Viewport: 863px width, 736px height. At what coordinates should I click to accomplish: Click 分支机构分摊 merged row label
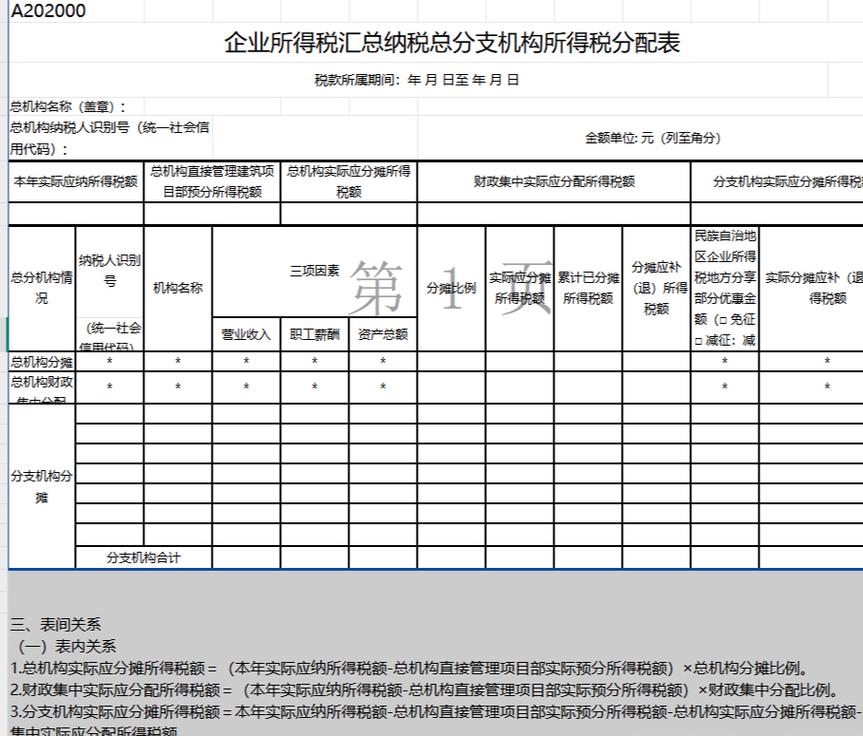click(42, 487)
